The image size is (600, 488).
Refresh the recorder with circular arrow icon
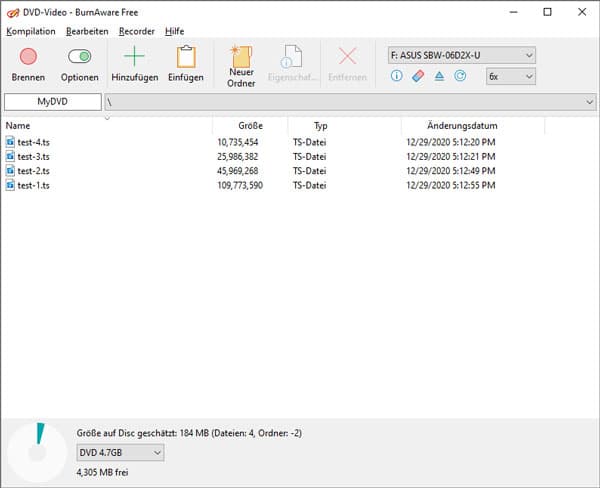[x=460, y=76]
